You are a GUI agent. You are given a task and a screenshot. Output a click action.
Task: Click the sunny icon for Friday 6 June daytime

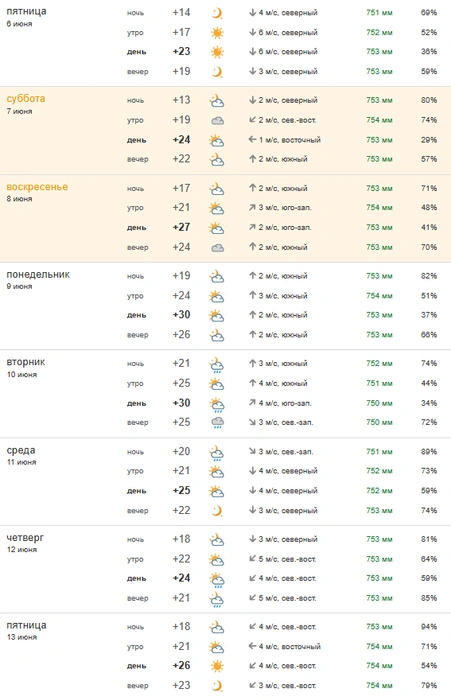click(x=217, y=52)
